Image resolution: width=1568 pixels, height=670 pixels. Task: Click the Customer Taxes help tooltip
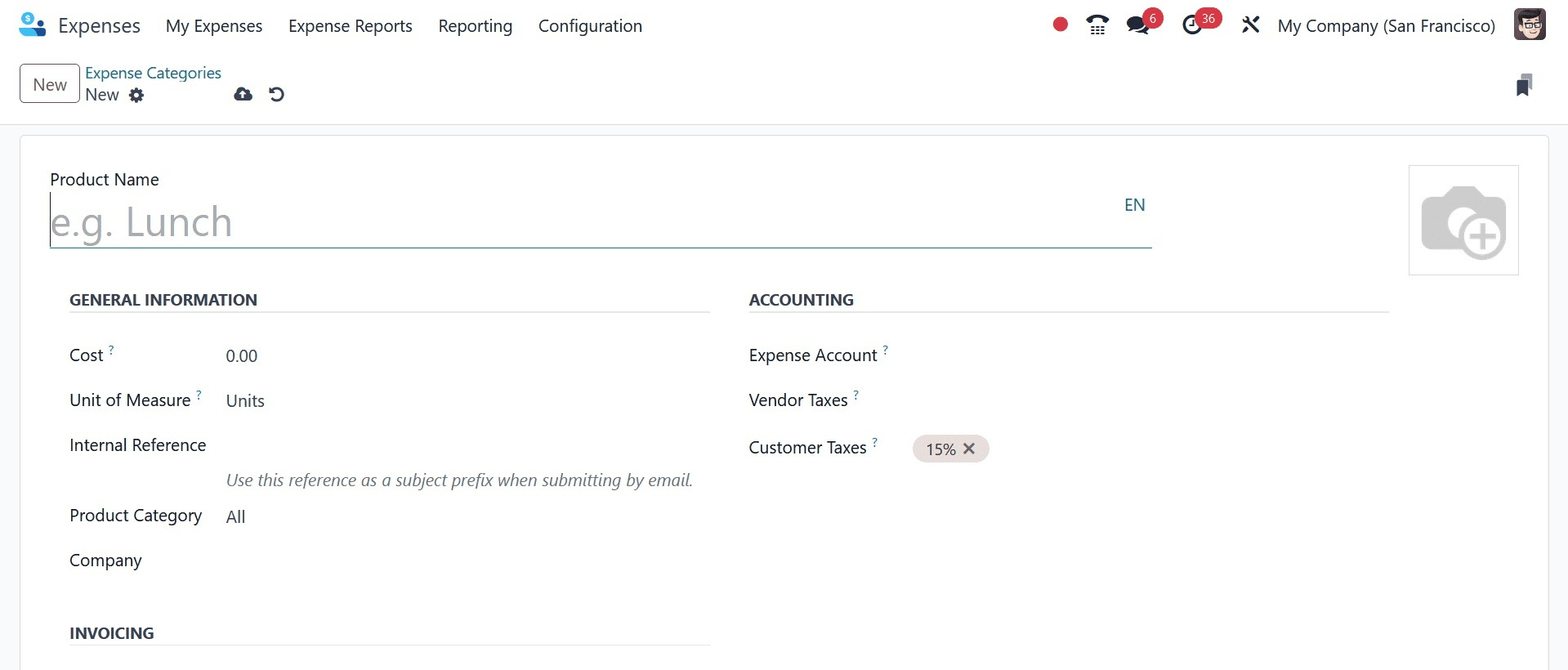874,442
